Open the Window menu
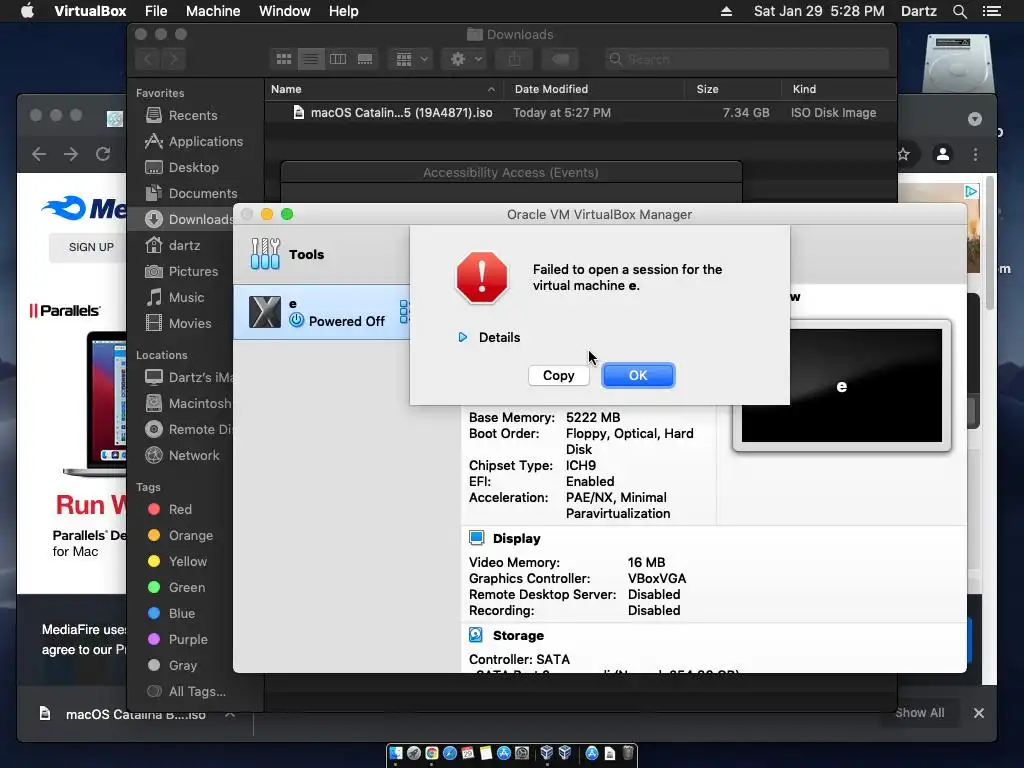 285,11
